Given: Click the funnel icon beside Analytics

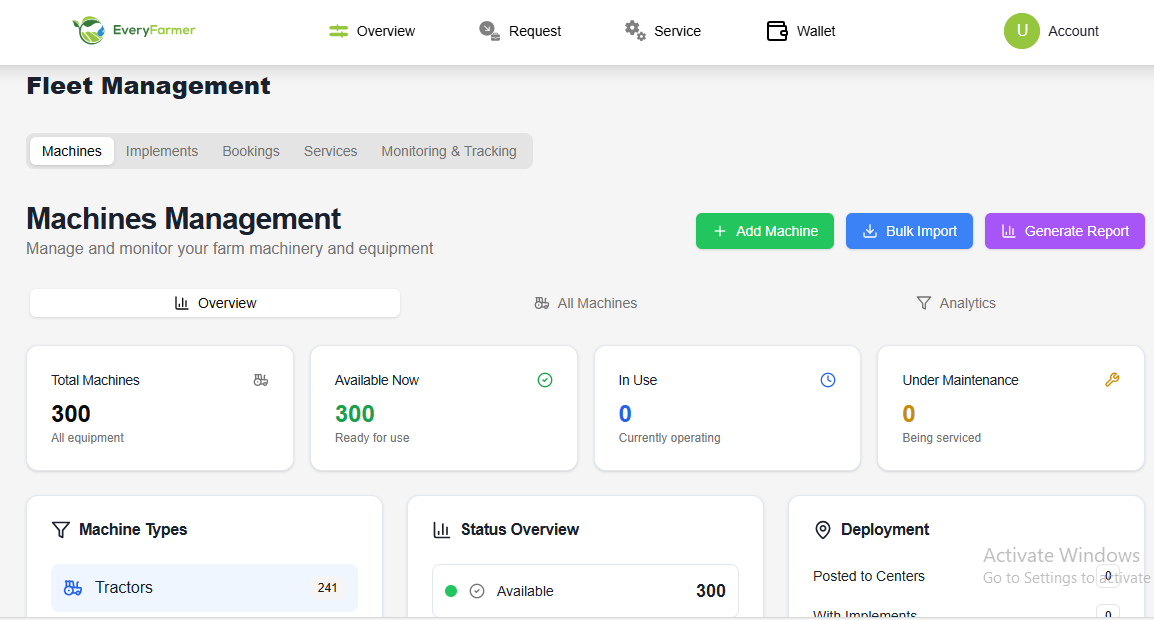Looking at the screenshot, I should (x=924, y=303).
